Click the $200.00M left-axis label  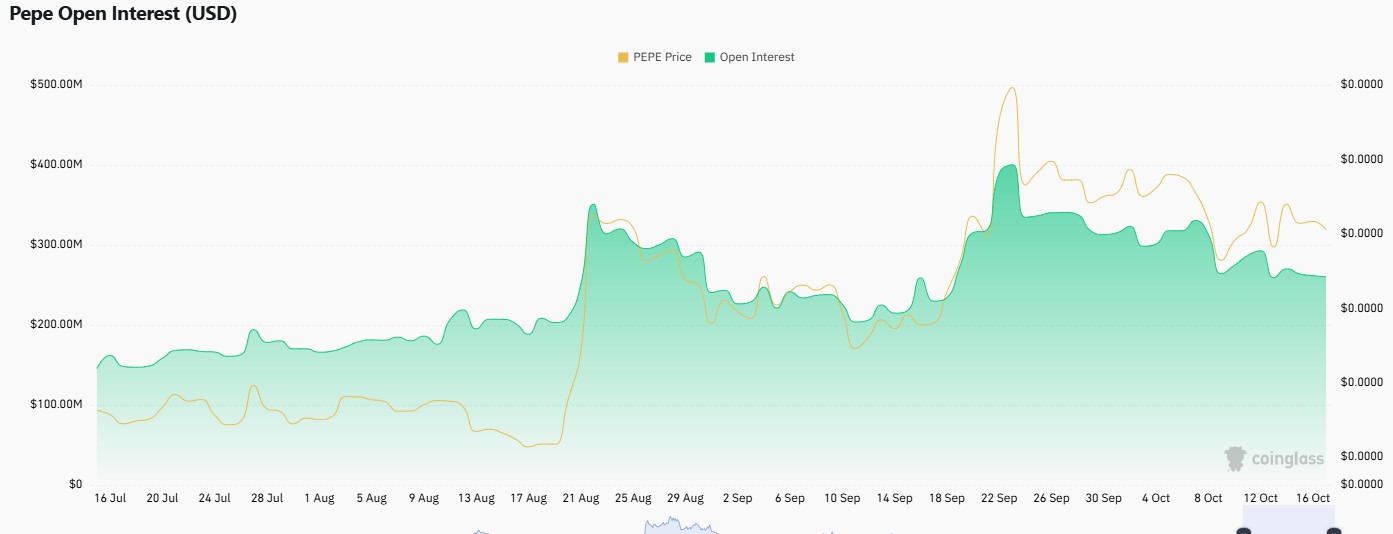click(56, 324)
